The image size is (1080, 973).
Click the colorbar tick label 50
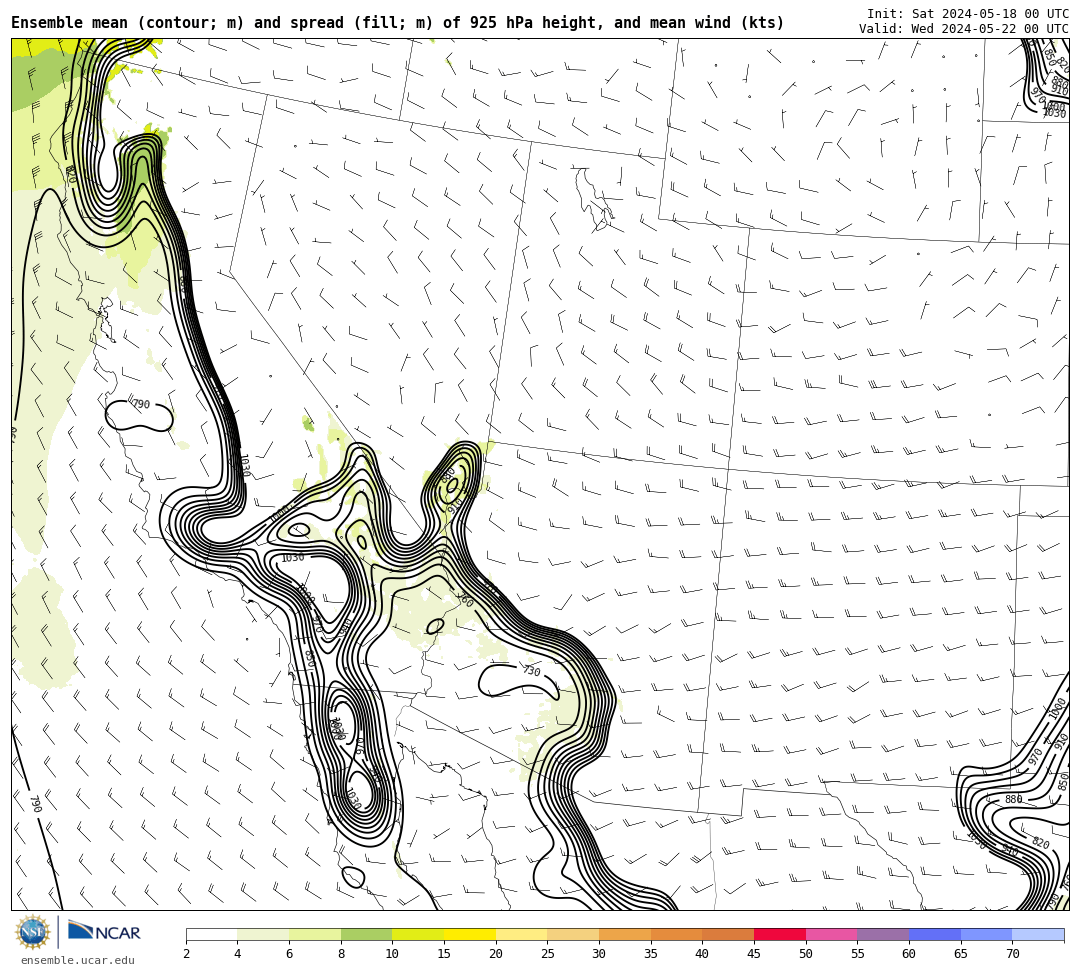(806, 954)
